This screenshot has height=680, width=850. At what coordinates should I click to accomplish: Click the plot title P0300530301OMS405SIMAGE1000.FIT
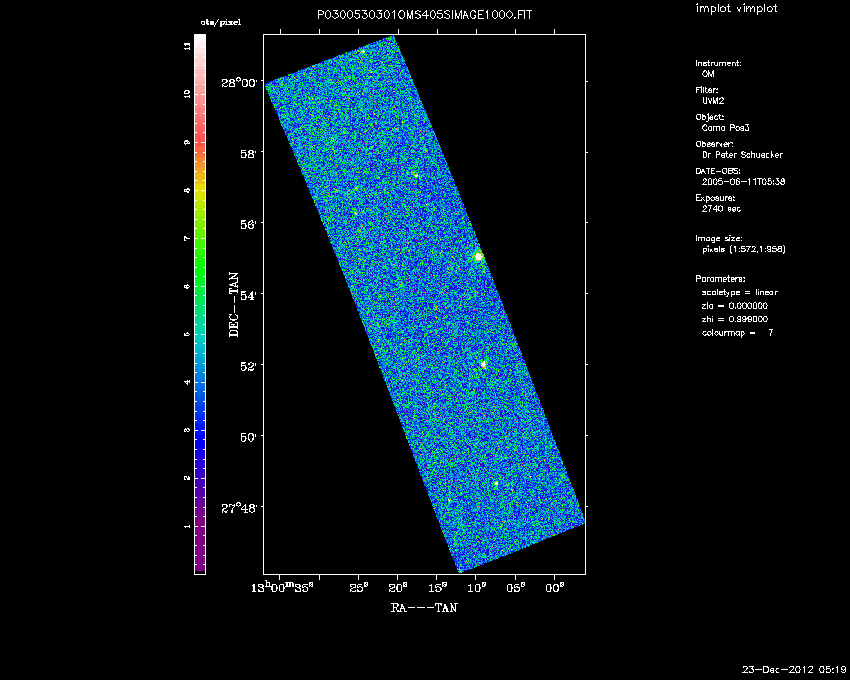[x=424, y=15]
